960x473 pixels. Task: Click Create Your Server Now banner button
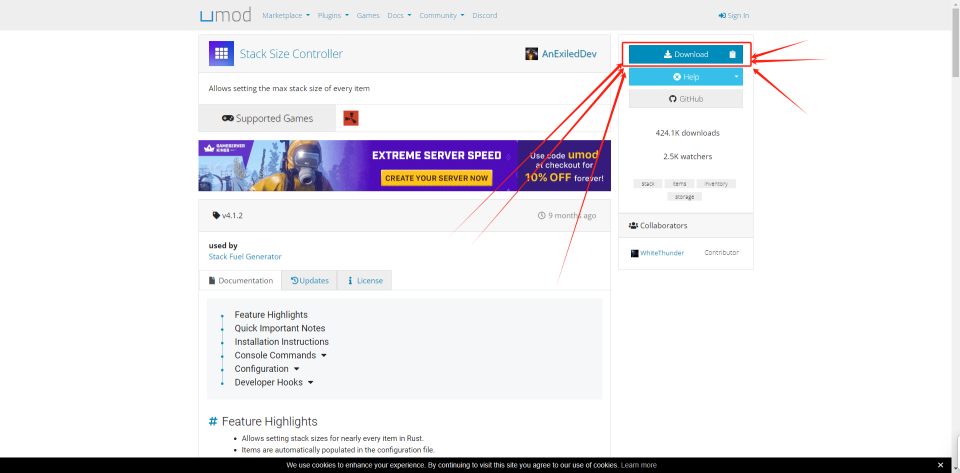pos(437,178)
